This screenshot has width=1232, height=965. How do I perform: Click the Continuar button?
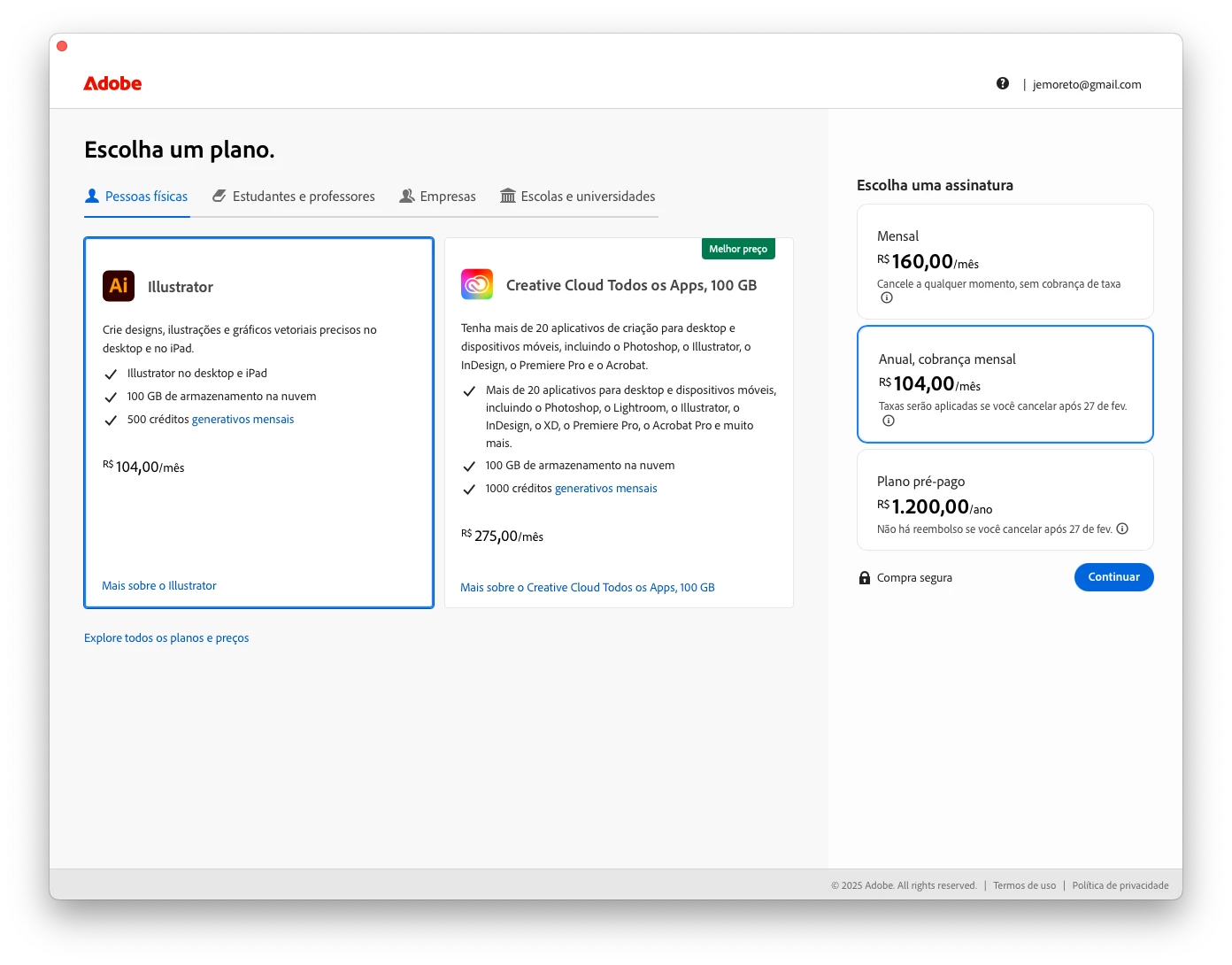(x=1114, y=577)
